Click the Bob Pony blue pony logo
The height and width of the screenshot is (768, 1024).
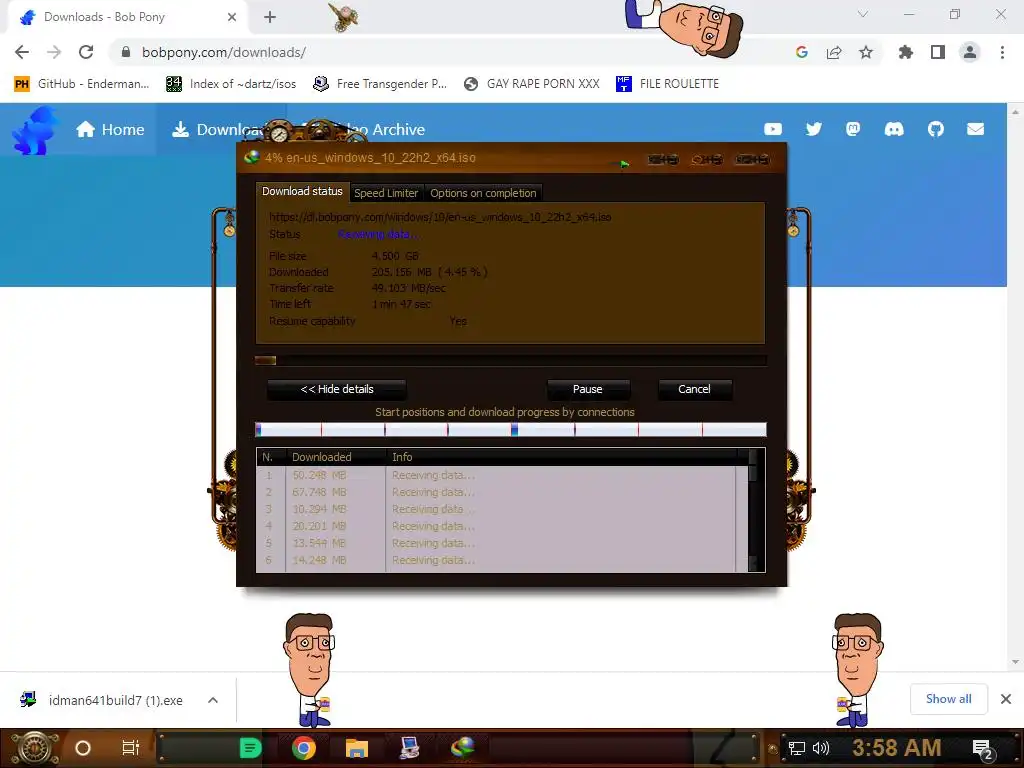[x=35, y=131]
